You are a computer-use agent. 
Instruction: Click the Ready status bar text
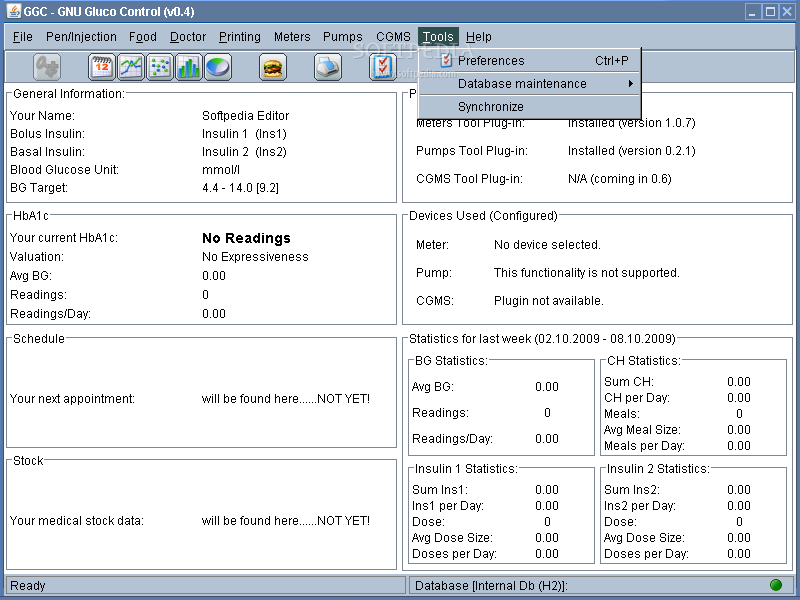pos(28,585)
